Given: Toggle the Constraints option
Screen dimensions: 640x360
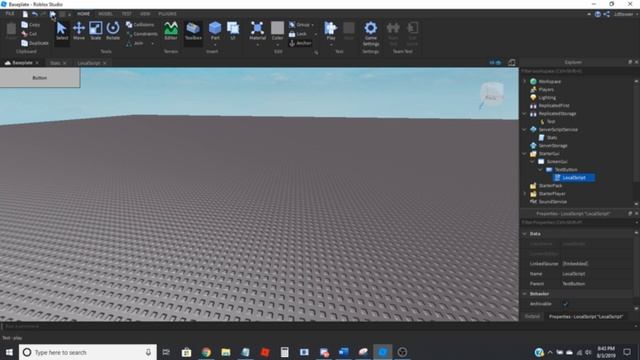Looking at the screenshot, I should 142,34.
